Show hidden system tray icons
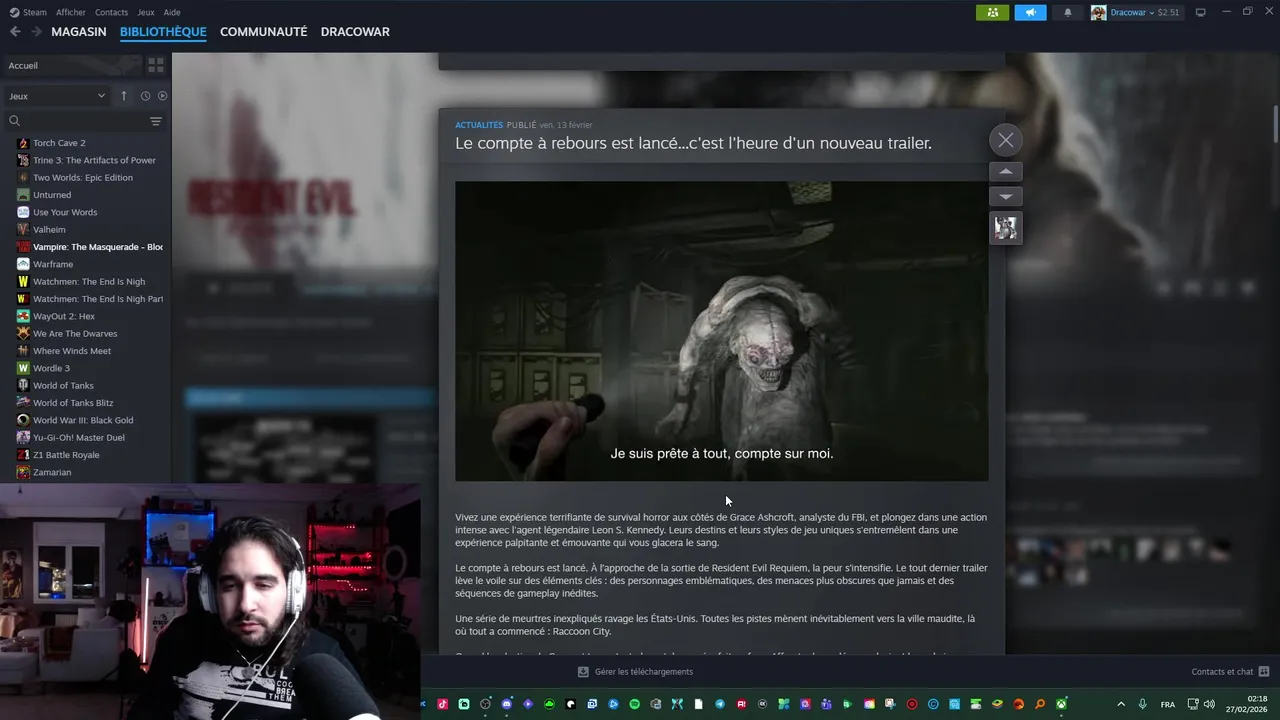 click(1120, 704)
